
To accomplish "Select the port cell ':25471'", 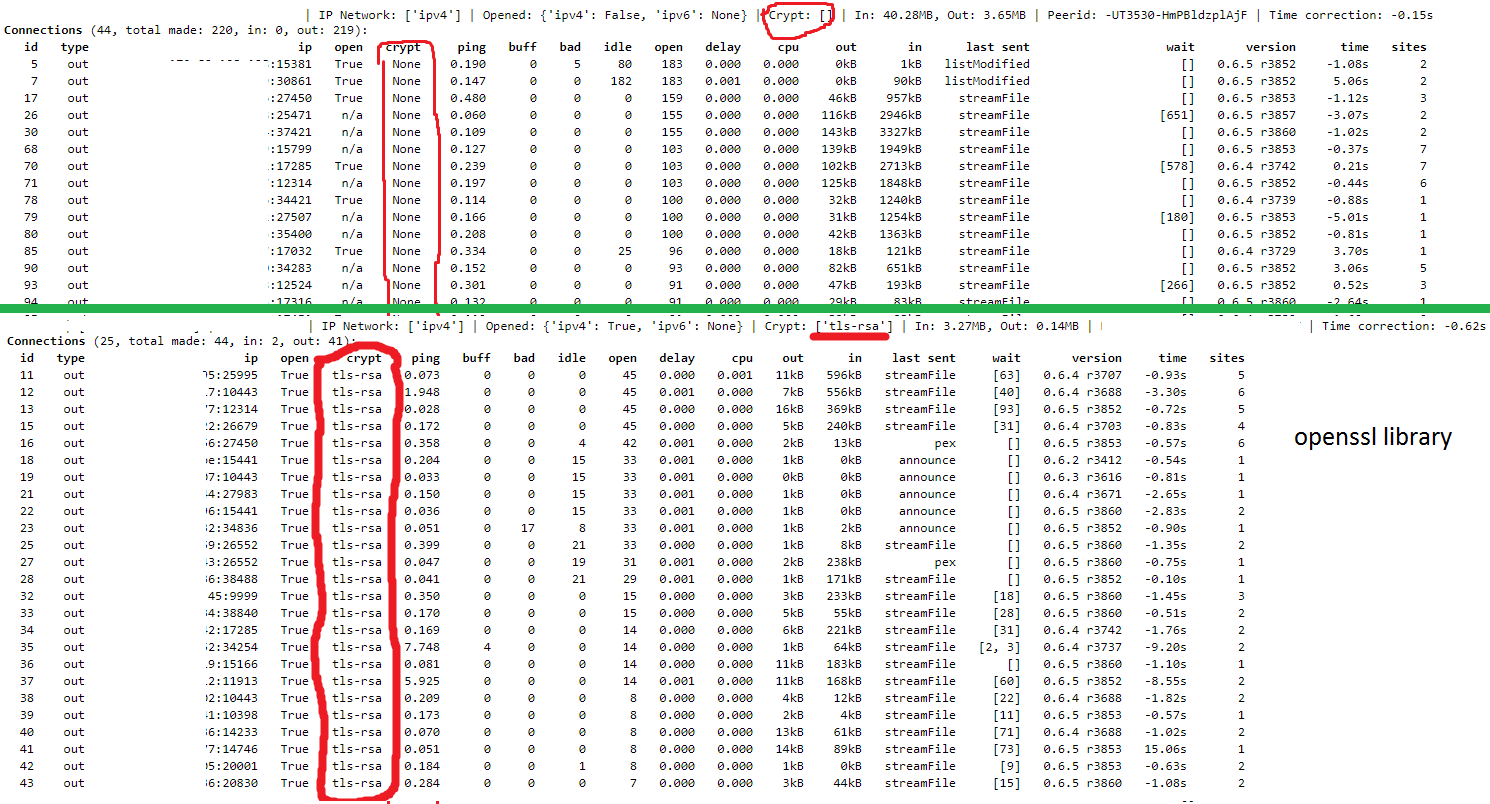I will click(x=292, y=115).
